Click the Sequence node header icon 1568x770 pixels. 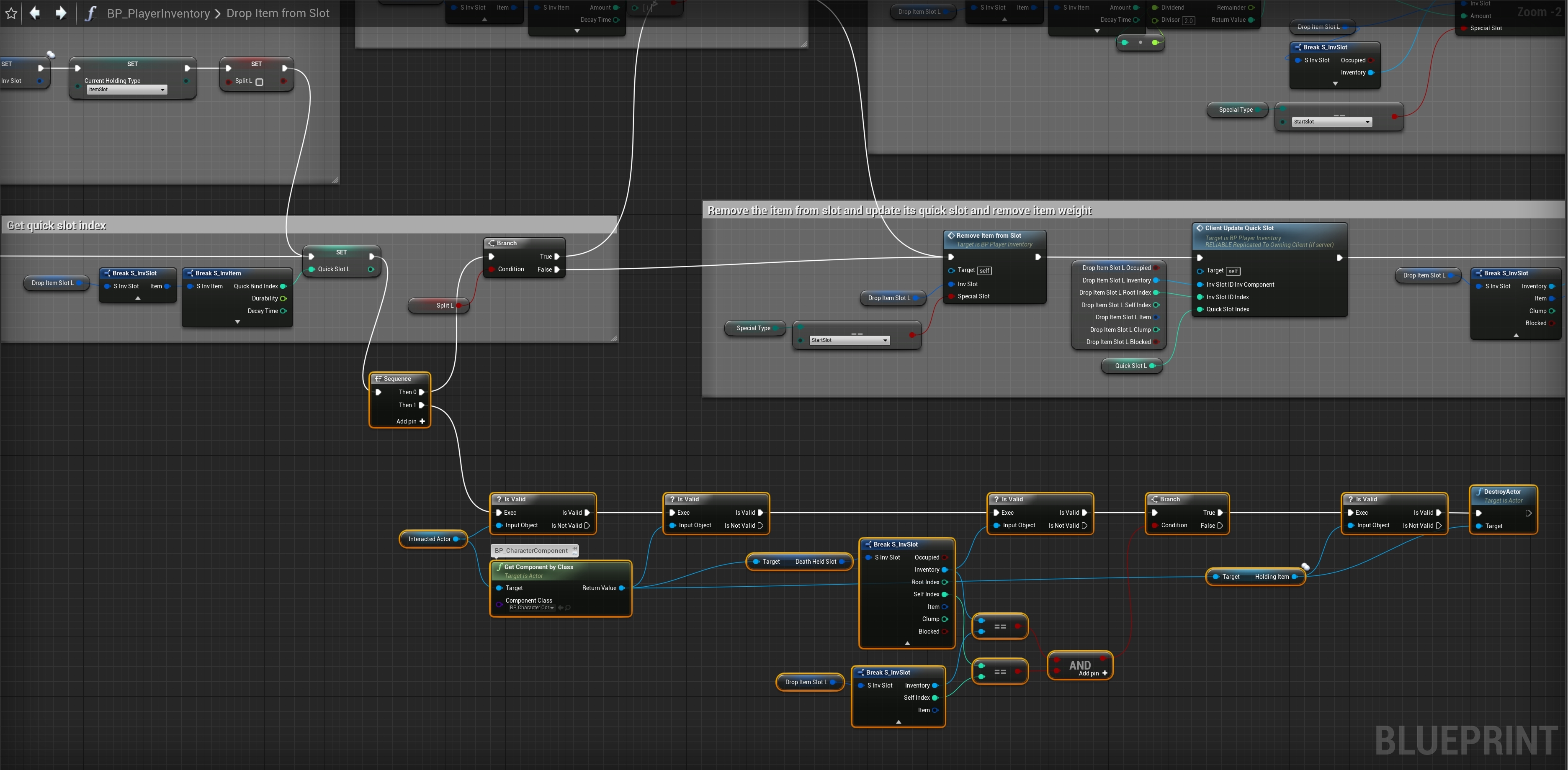(378, 379)
